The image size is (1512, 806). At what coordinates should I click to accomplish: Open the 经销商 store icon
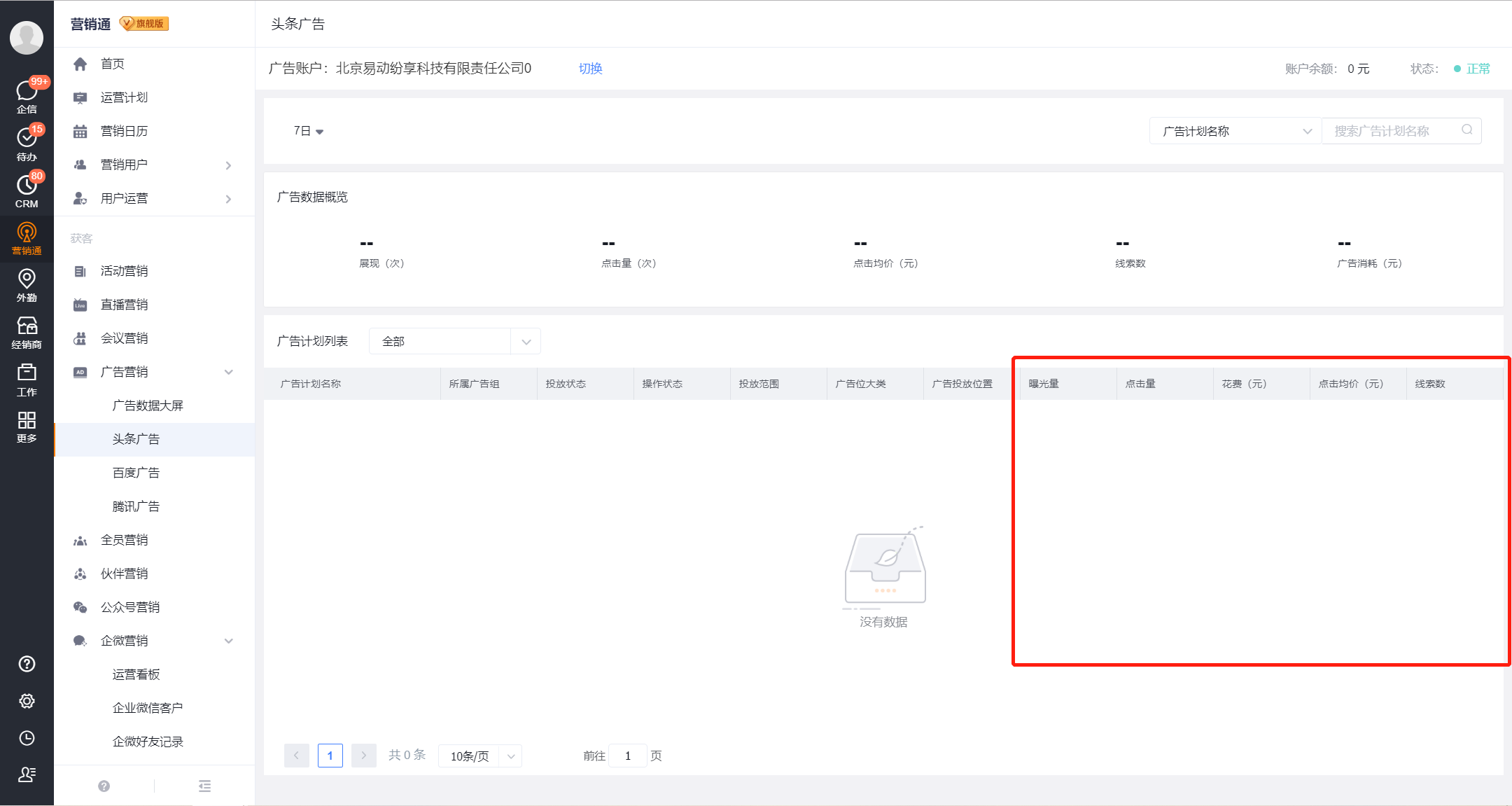tap(27, 333)
